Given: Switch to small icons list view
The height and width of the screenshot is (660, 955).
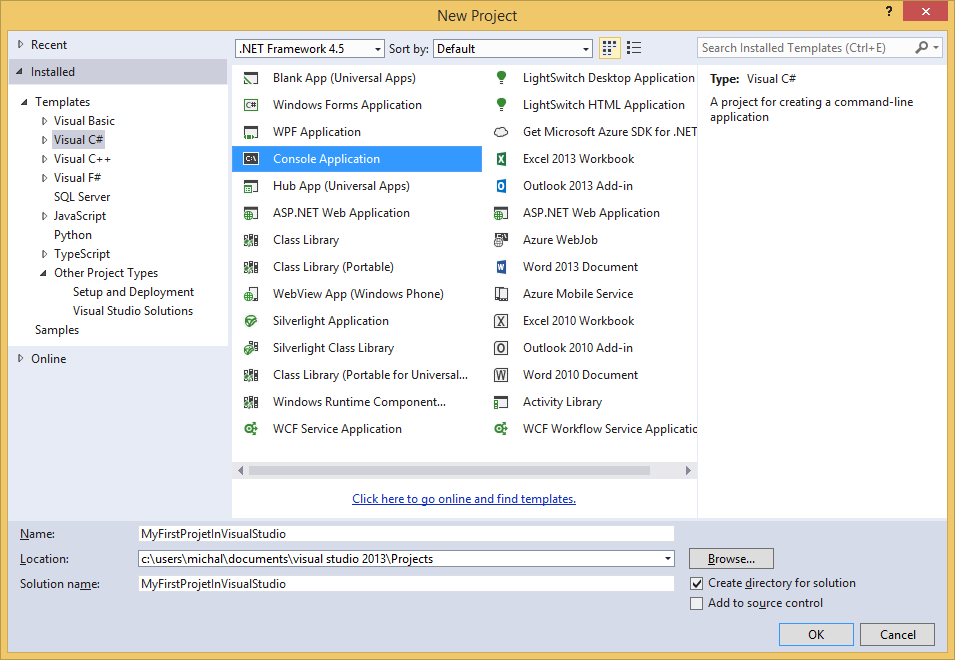Looking at the screenshot, I should click(633, 47).
